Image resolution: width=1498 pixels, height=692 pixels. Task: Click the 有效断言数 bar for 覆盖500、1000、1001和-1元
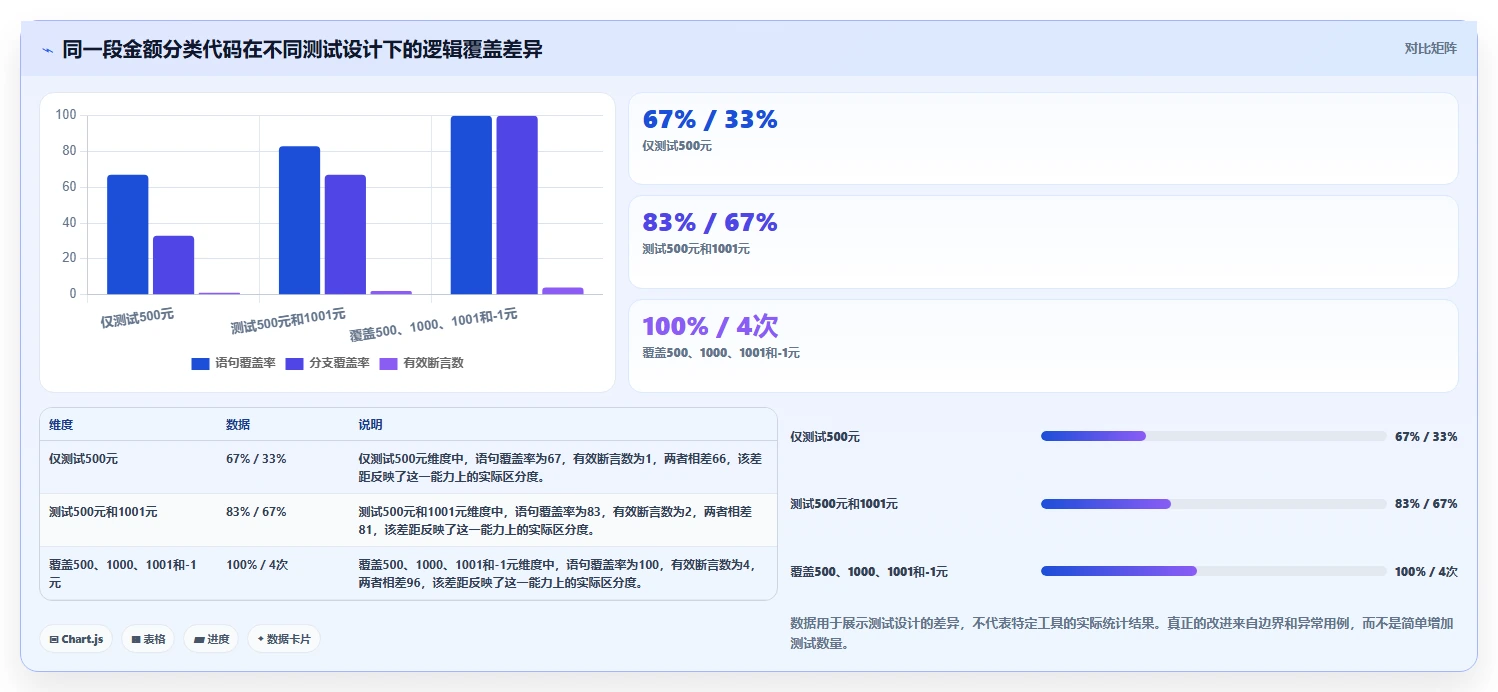[563, 291]
